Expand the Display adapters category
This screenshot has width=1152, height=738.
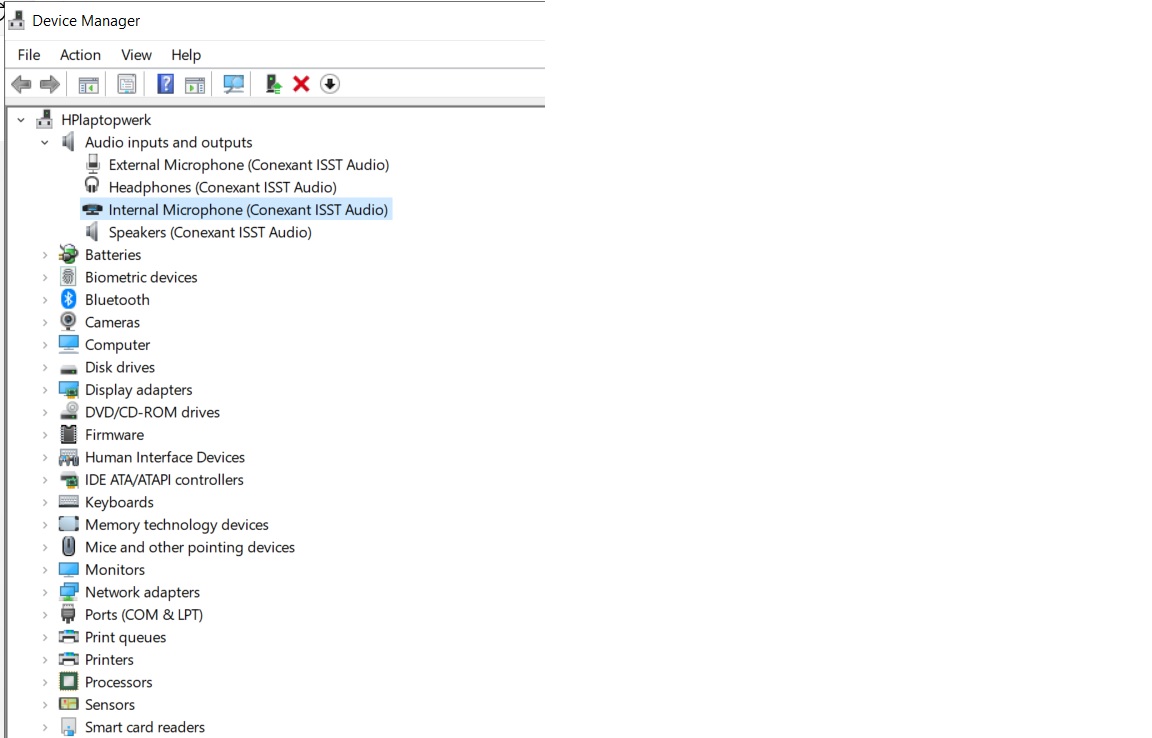coord(44,390)
